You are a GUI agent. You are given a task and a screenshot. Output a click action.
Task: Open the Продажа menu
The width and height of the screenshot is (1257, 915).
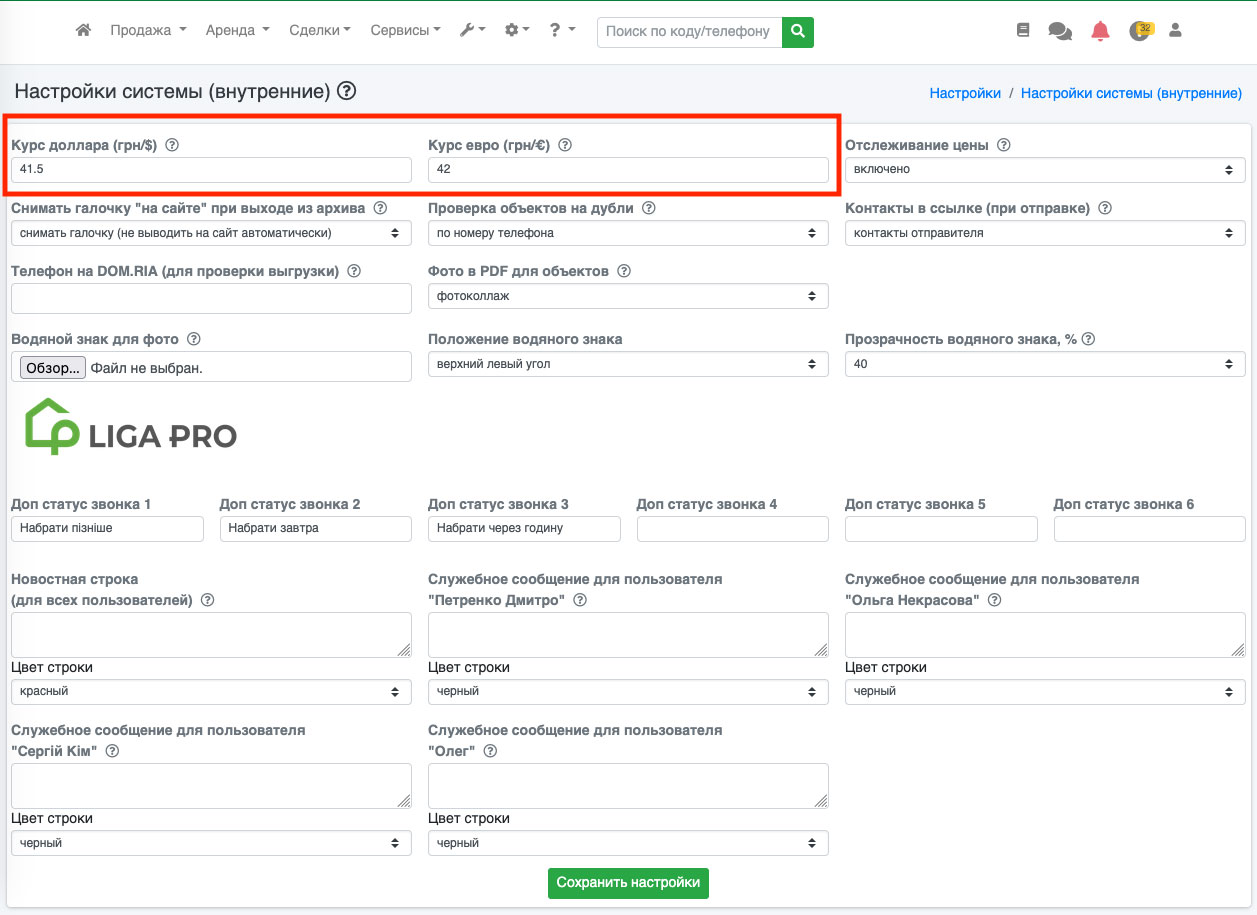[x=148, y=31]
